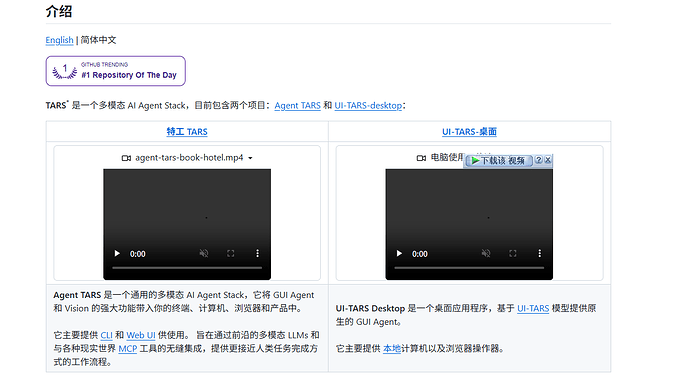
Task: Close the 下载该视频 download overlay
Action: click(x=548, y=160)
